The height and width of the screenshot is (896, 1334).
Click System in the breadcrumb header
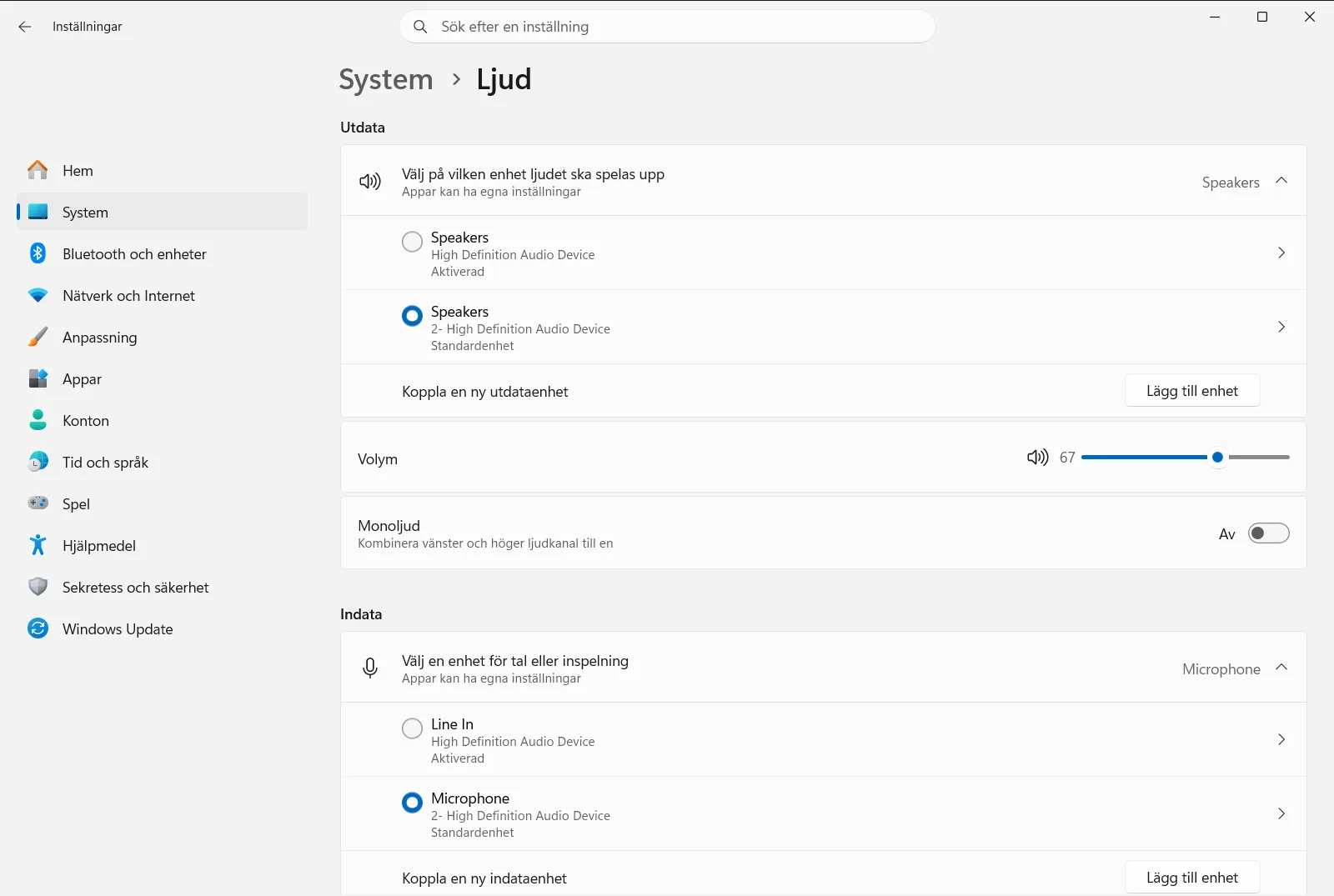(386, 79)
